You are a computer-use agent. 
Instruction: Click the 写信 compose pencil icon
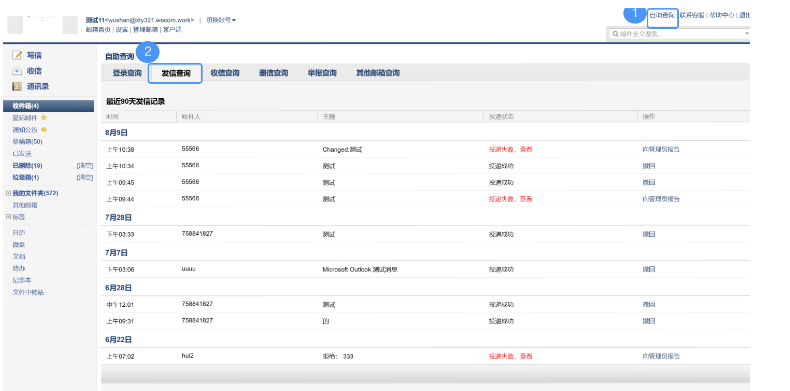click(18, 55)
